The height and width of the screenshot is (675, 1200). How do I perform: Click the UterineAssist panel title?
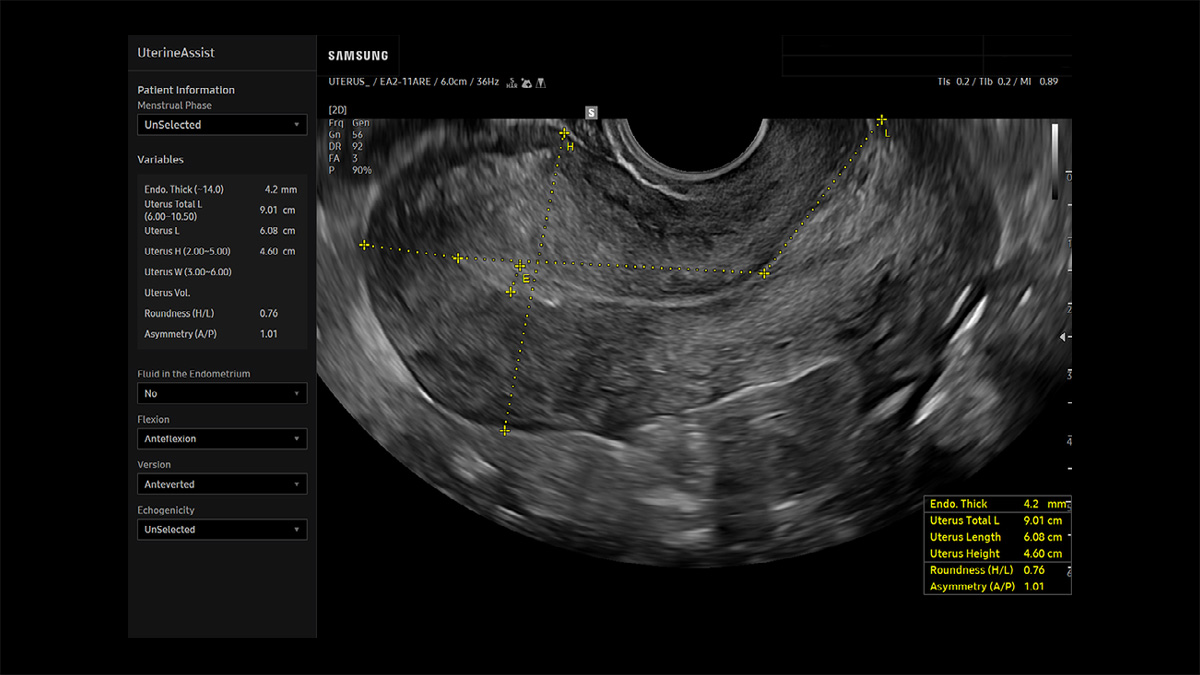coord(176,52)
